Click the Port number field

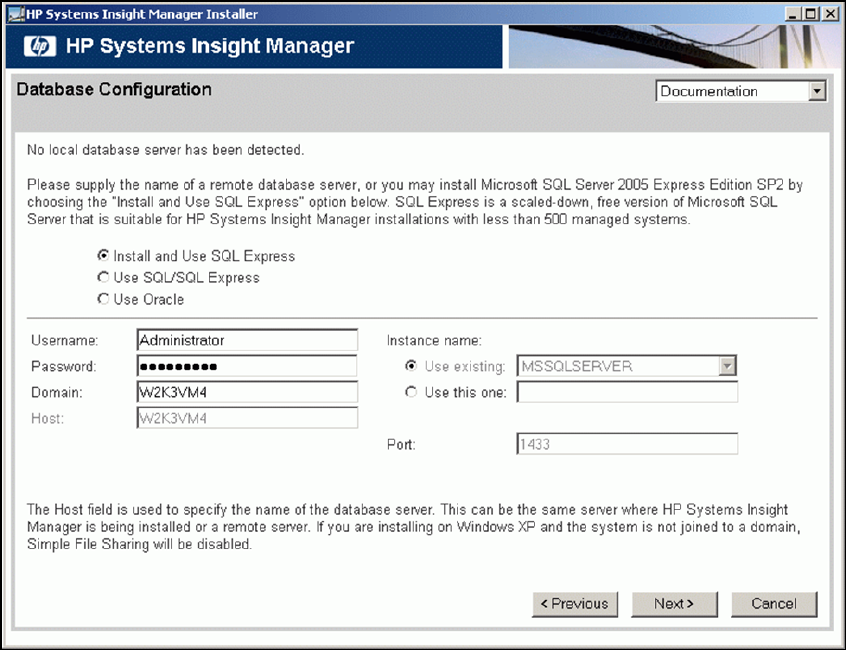click(627, 444)
